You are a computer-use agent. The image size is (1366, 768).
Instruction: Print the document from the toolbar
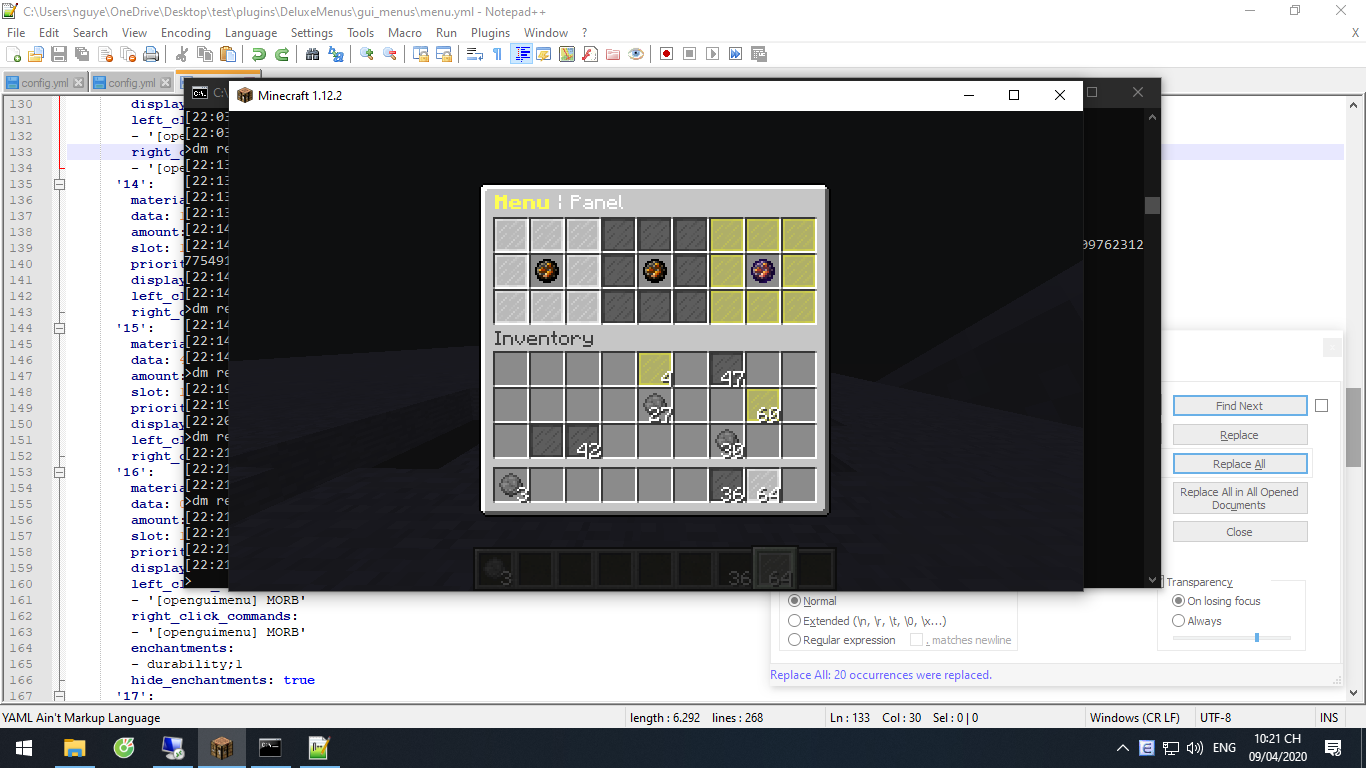[151, 54]
